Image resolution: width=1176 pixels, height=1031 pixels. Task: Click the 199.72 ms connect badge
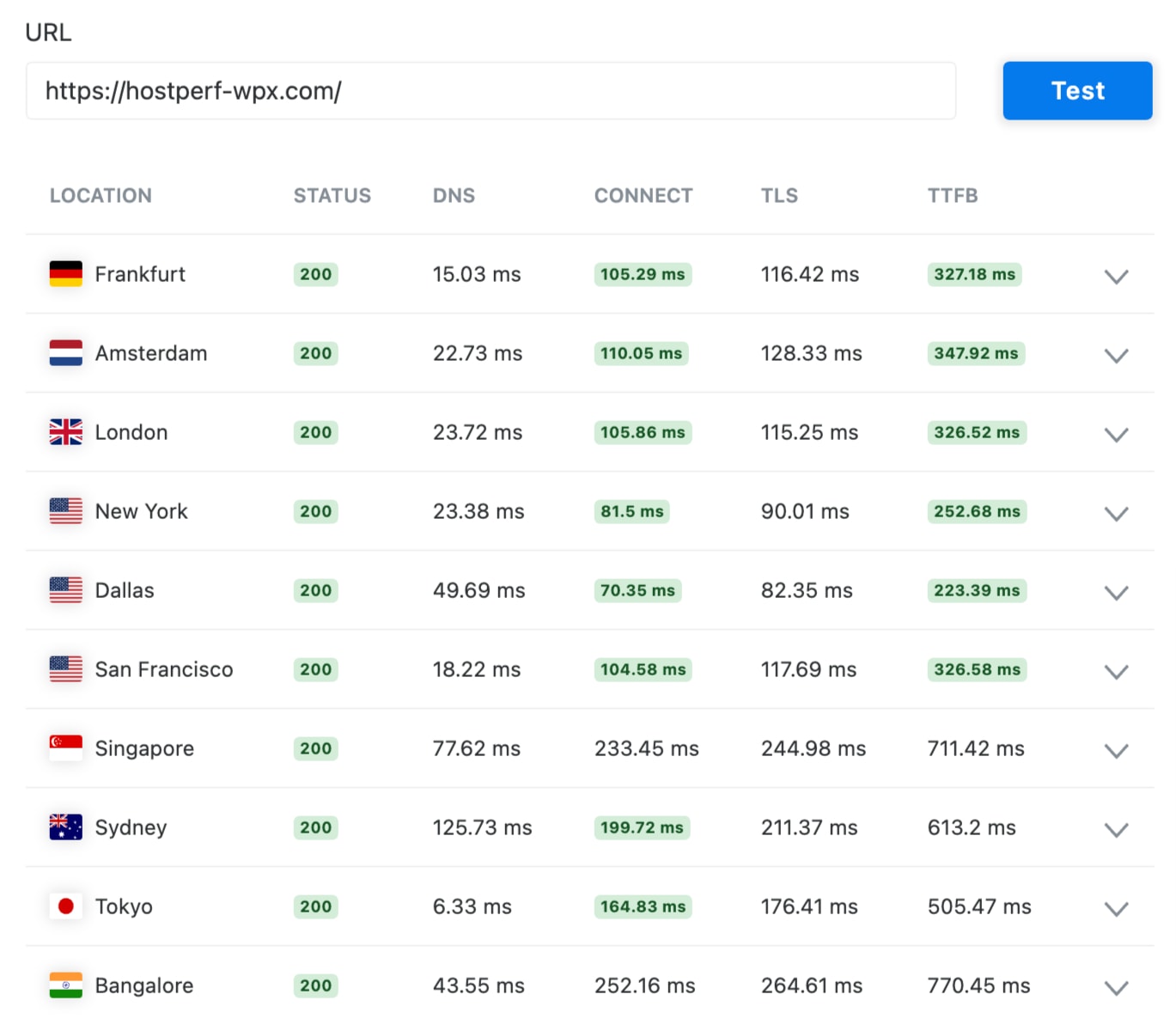pos(642,827)
